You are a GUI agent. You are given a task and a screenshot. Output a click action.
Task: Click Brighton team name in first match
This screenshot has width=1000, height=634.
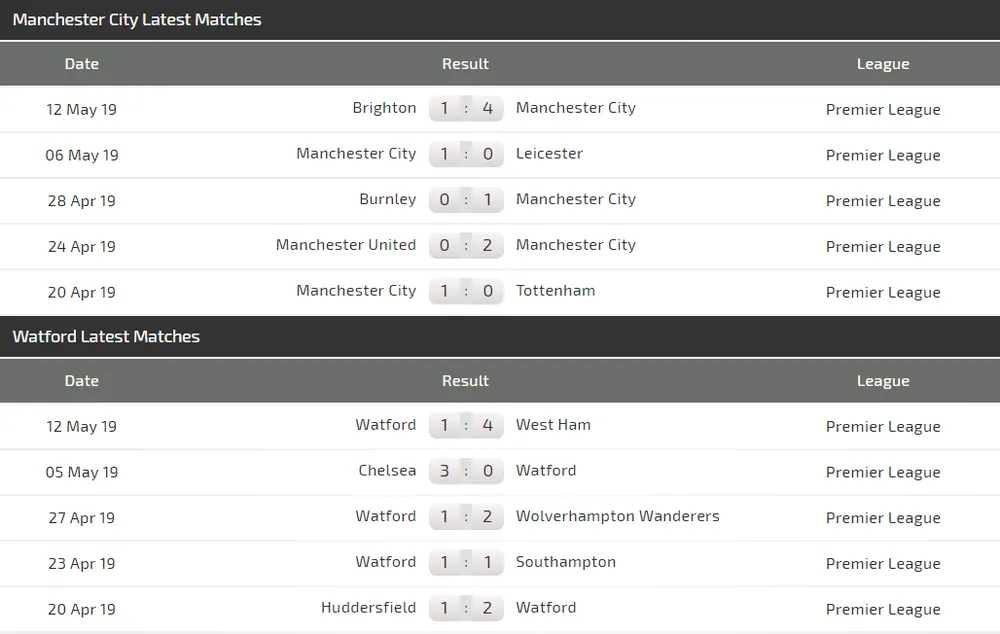point(384,108)
